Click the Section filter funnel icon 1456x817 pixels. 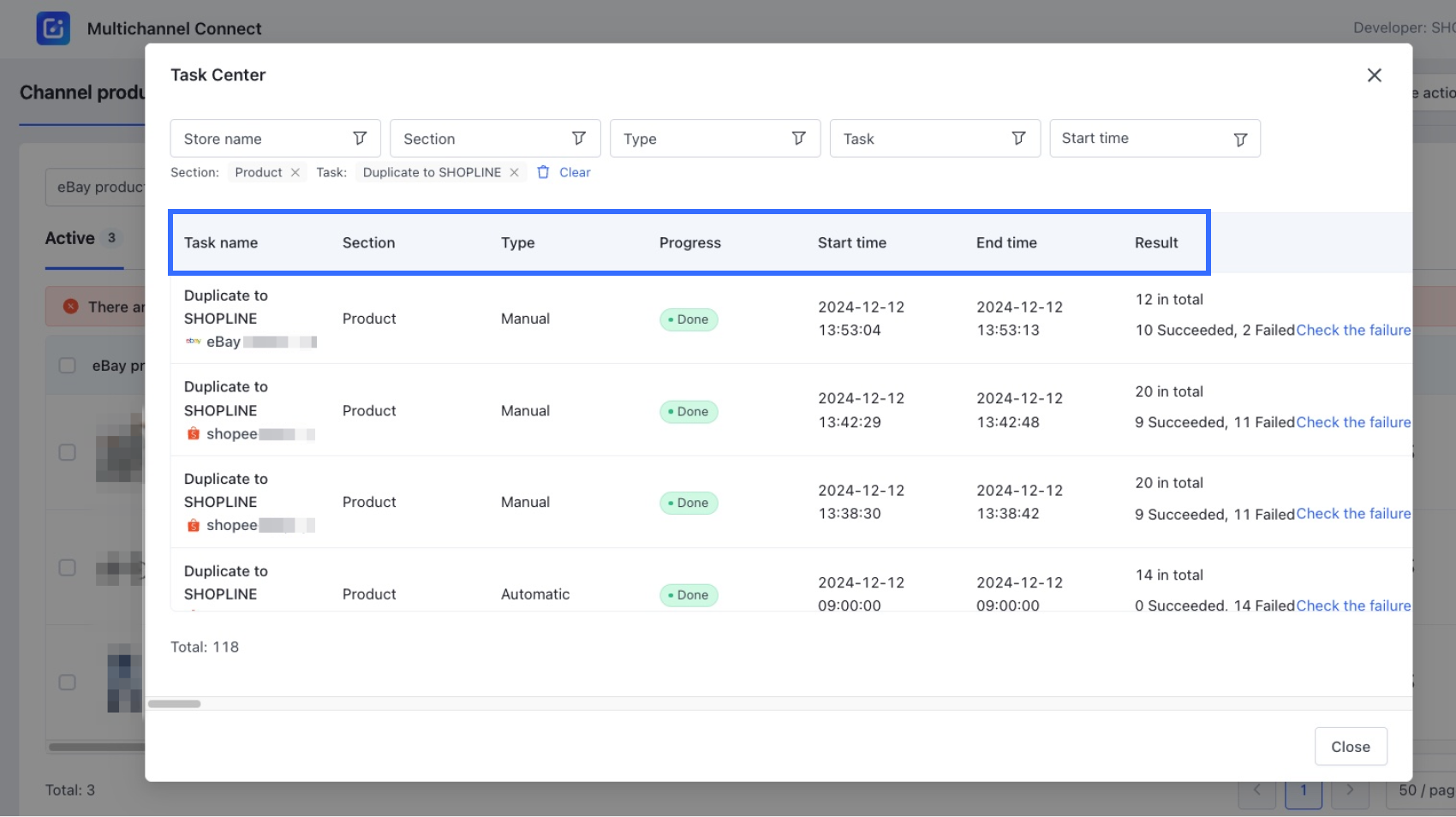coord(579,139)
